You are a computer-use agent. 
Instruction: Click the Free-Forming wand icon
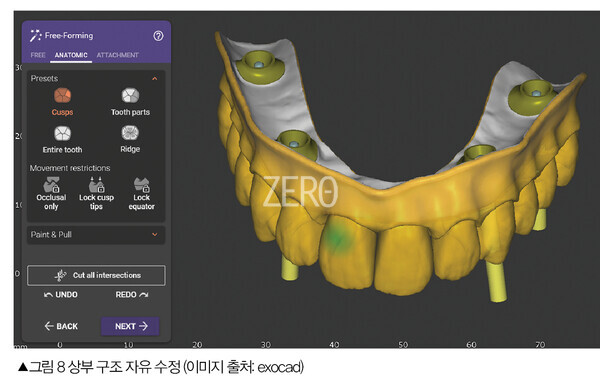[36, 36]
